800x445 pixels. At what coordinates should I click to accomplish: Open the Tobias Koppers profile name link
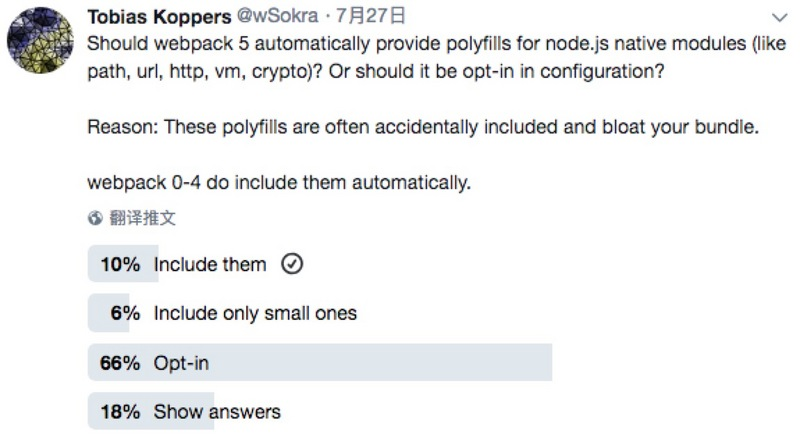[159, 17]
